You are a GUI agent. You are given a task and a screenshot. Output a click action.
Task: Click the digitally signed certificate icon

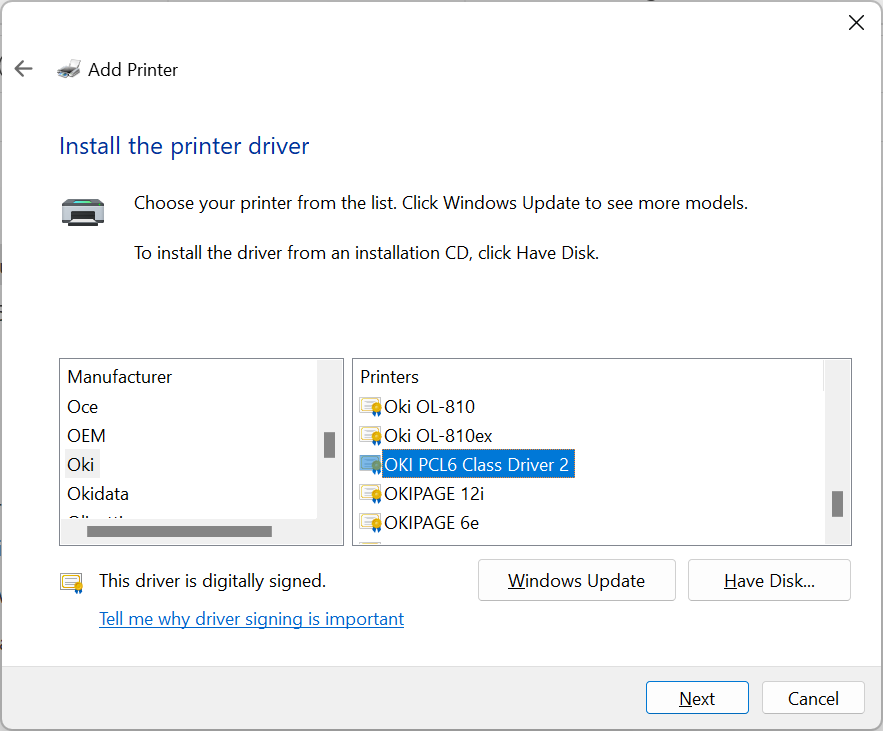(x=72, y=583)
